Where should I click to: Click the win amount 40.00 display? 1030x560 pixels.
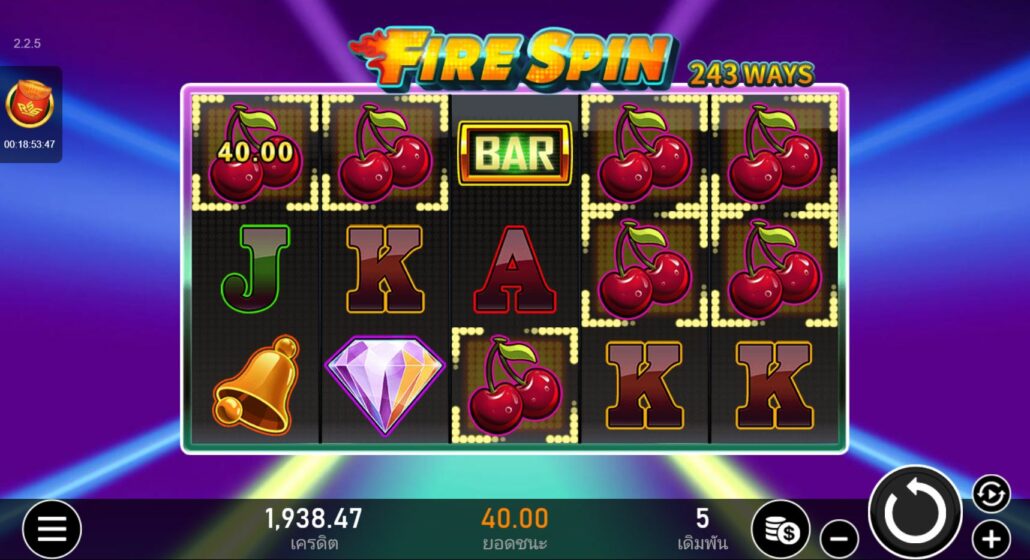point(514,519)
